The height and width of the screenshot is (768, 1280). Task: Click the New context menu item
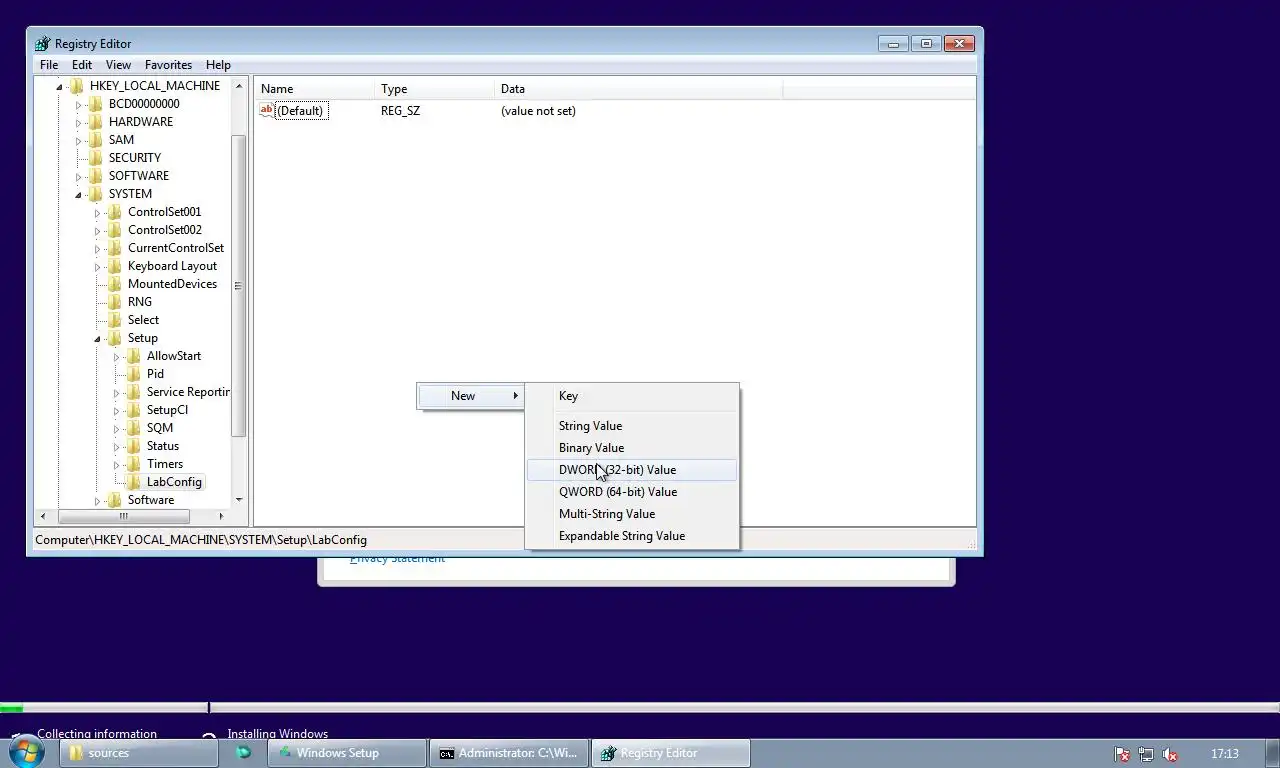coord(471,396)
